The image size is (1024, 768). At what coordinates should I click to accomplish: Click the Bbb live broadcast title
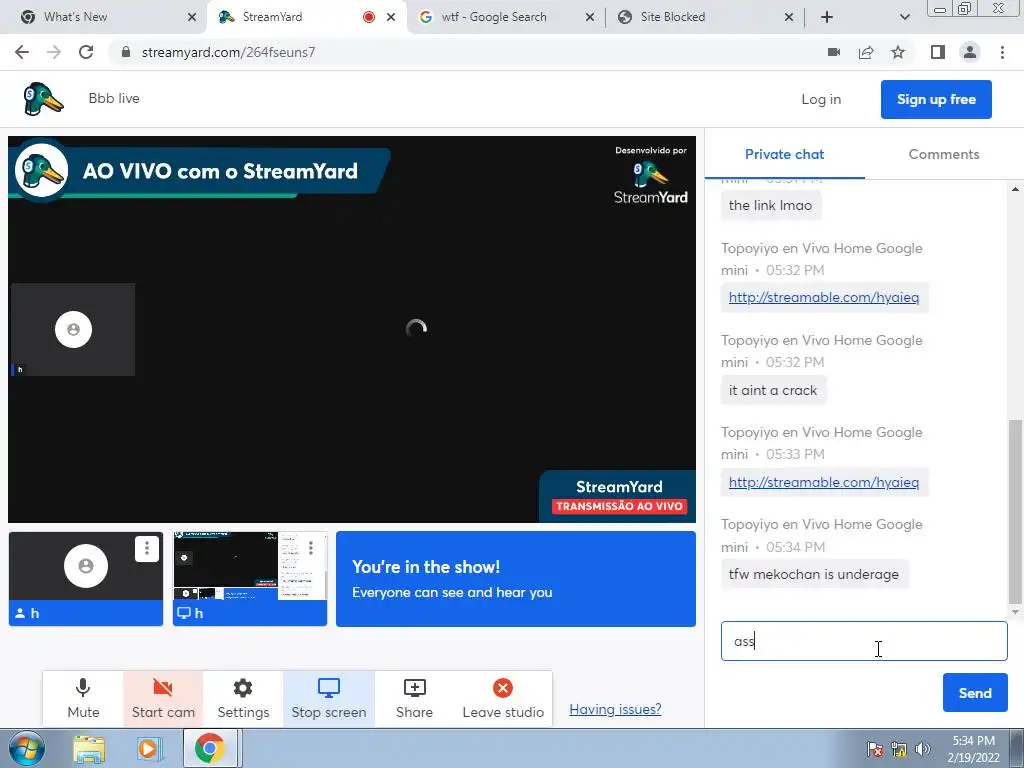(114, 98)
